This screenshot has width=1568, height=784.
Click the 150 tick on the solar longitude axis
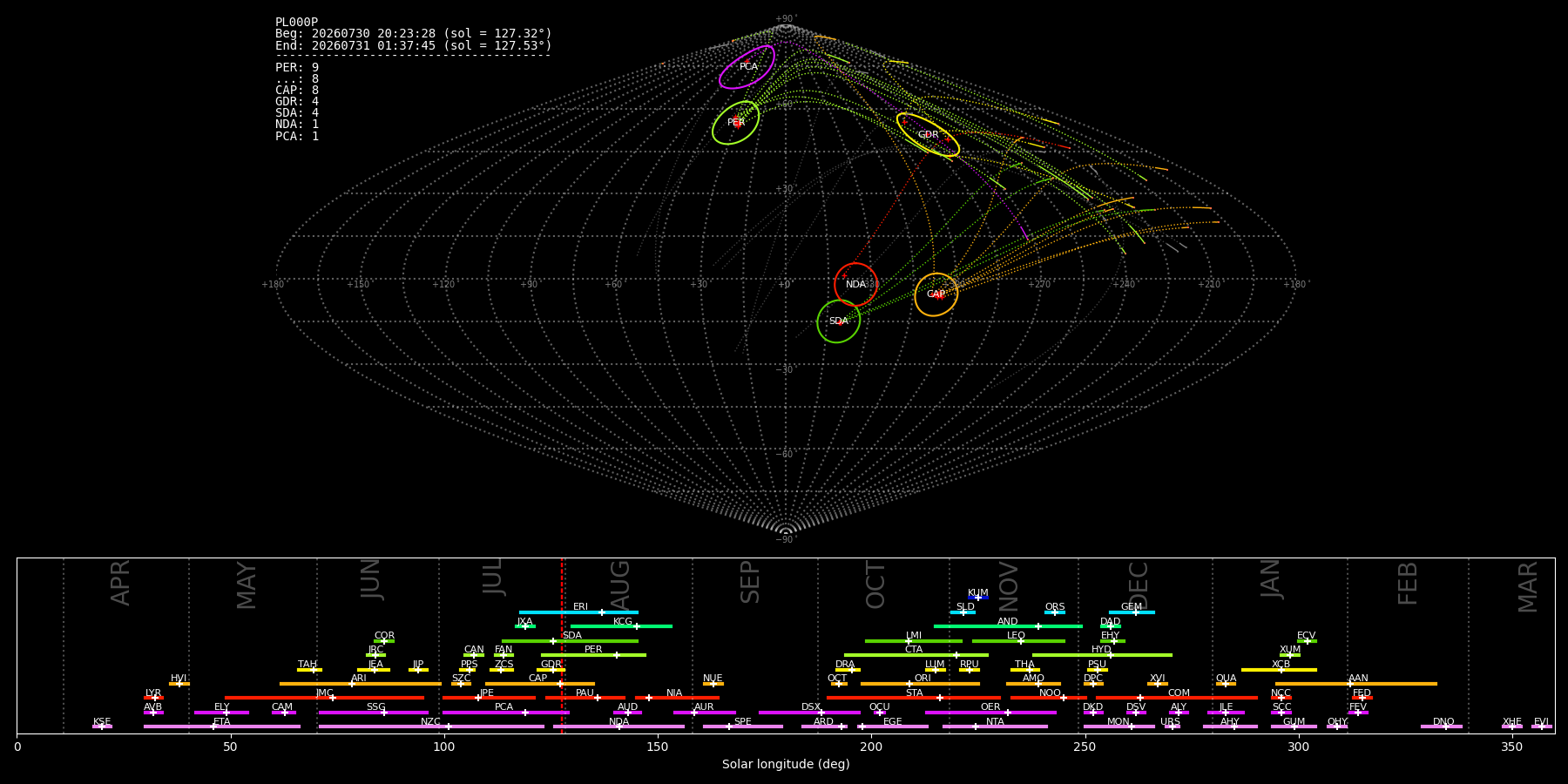[x=658, y=747]
